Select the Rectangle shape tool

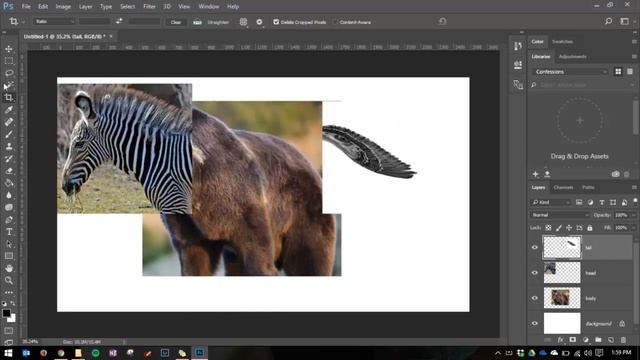[9, 256]
